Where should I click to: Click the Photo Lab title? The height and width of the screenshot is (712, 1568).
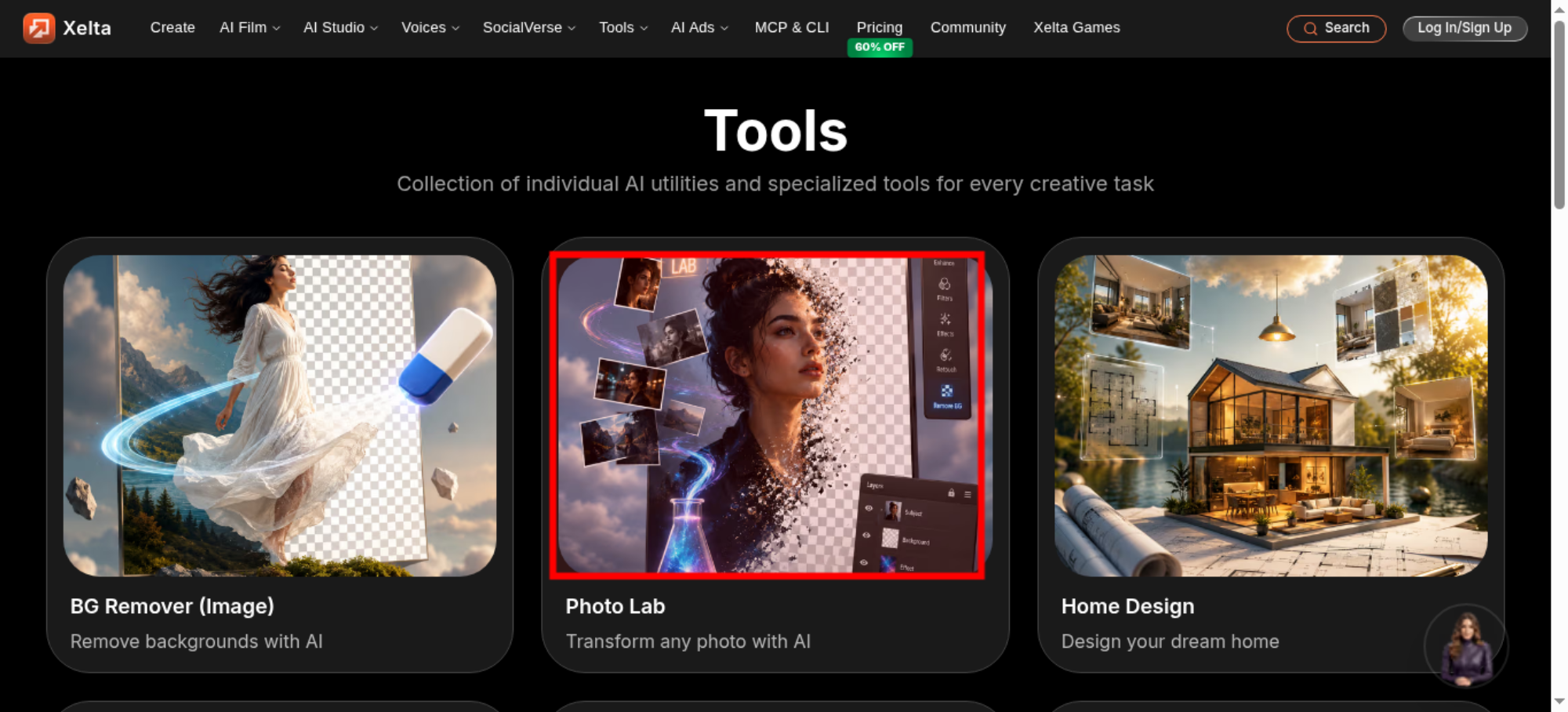pos(615,606)
